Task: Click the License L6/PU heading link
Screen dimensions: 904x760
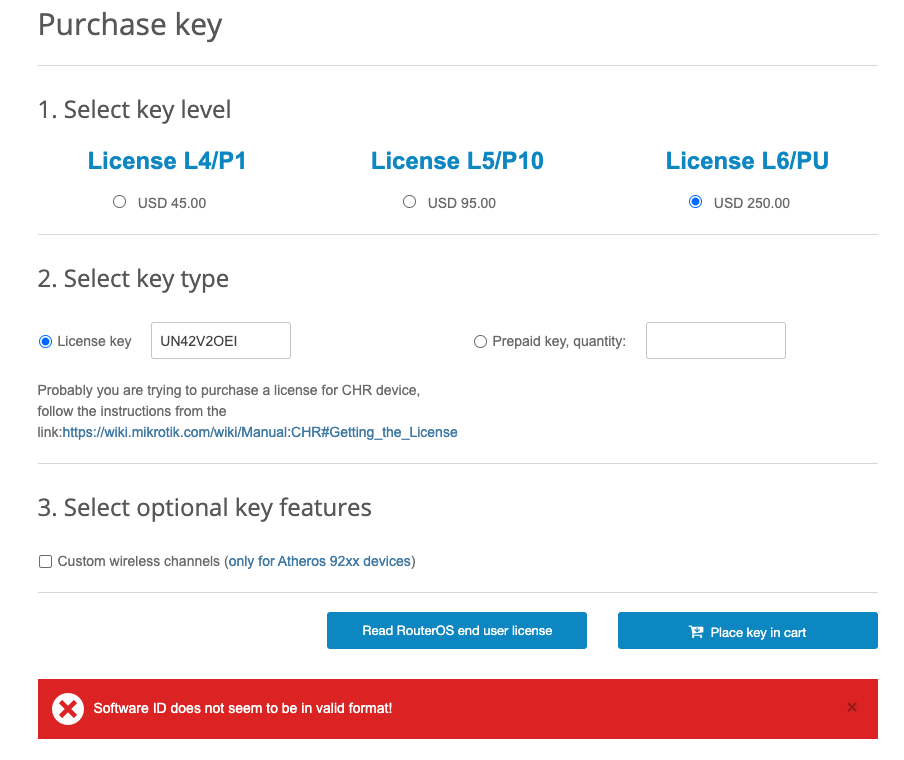Action: [747, 161]
